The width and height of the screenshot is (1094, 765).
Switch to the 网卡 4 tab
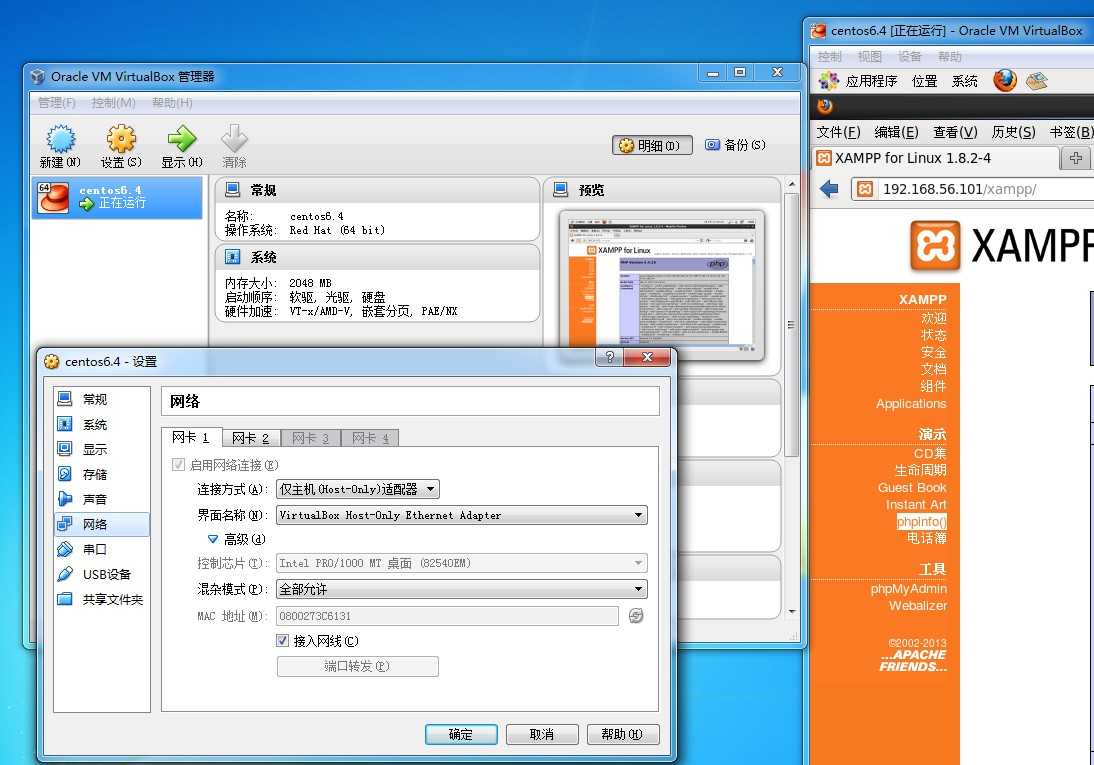pyautogui.click(x=370, y=438)
